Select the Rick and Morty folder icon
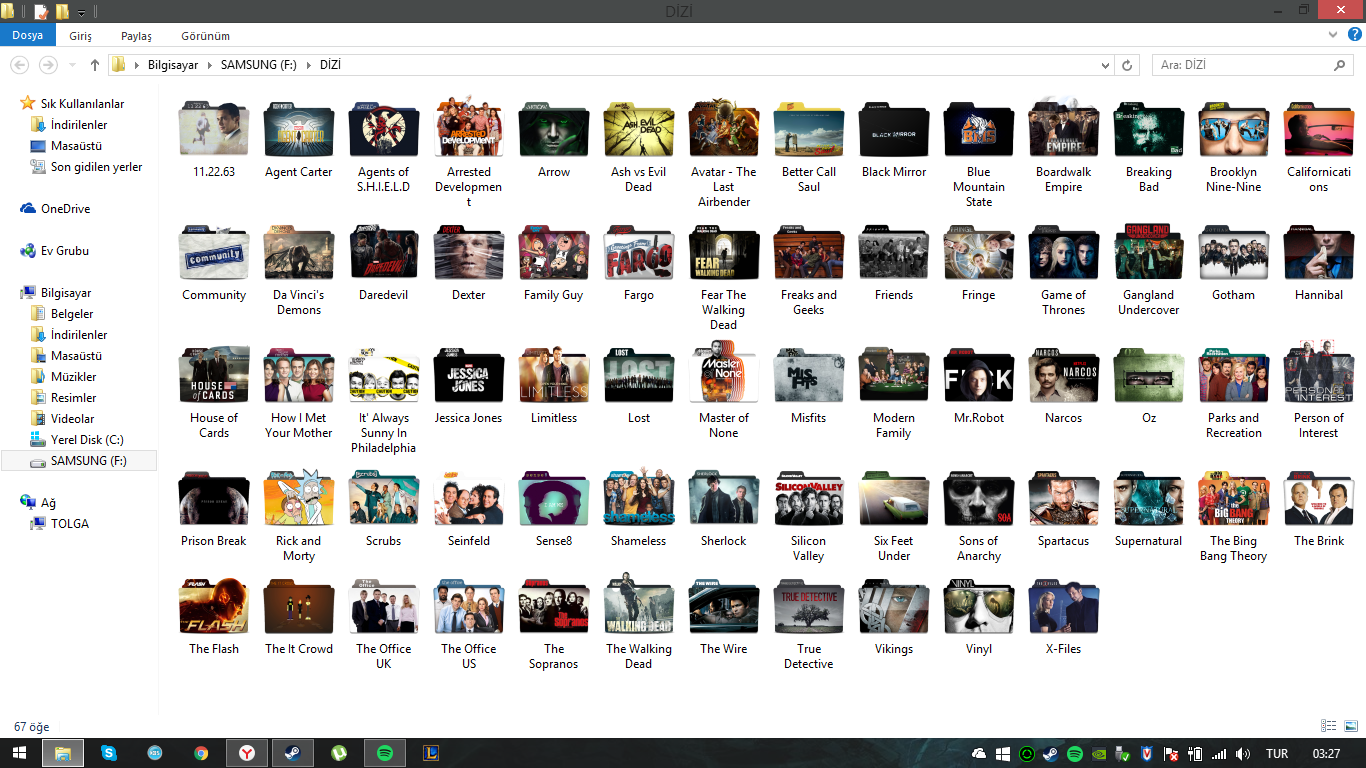This screenshot has height=768, width=1366. (x=299, y=499)
